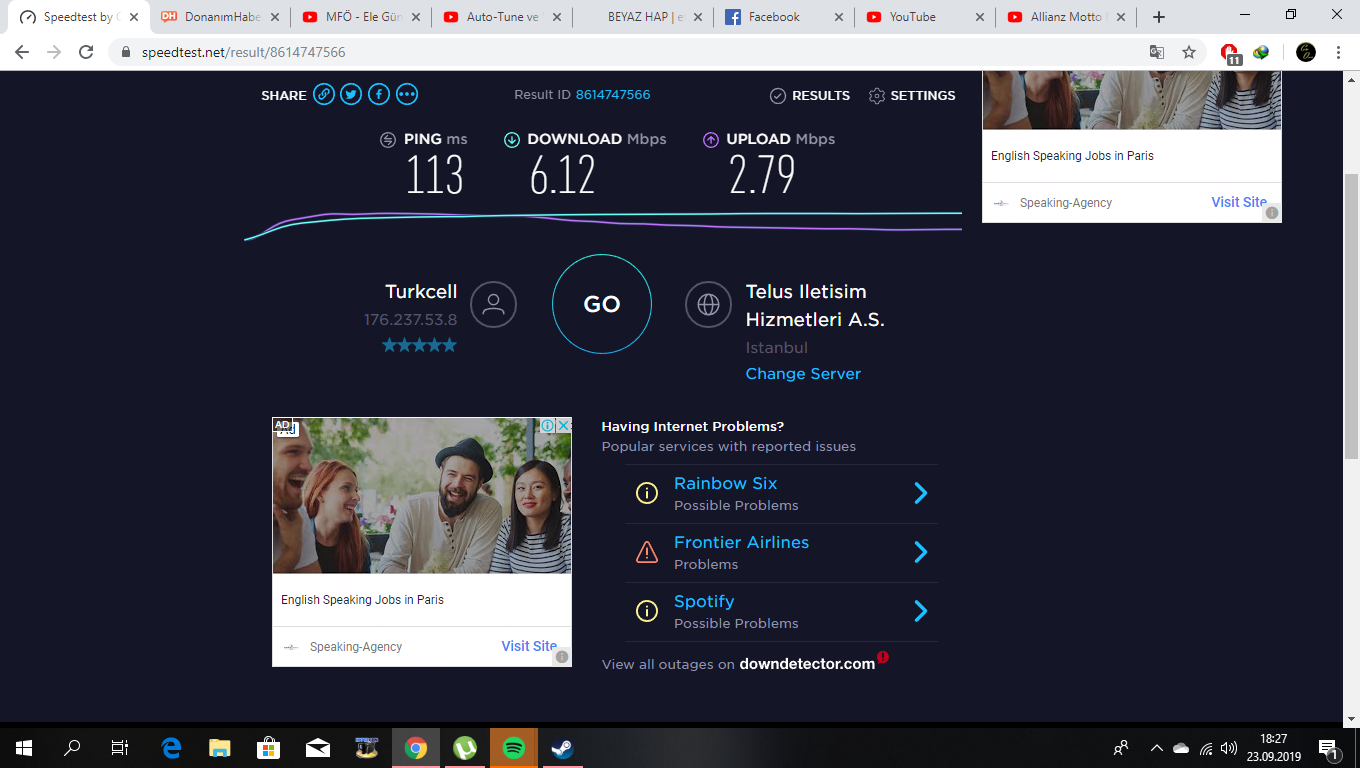Switch to MFÖ - Ele Gün YouTube tab
The width and height of the screenshot is (1360, 768).
click(362, 17)
